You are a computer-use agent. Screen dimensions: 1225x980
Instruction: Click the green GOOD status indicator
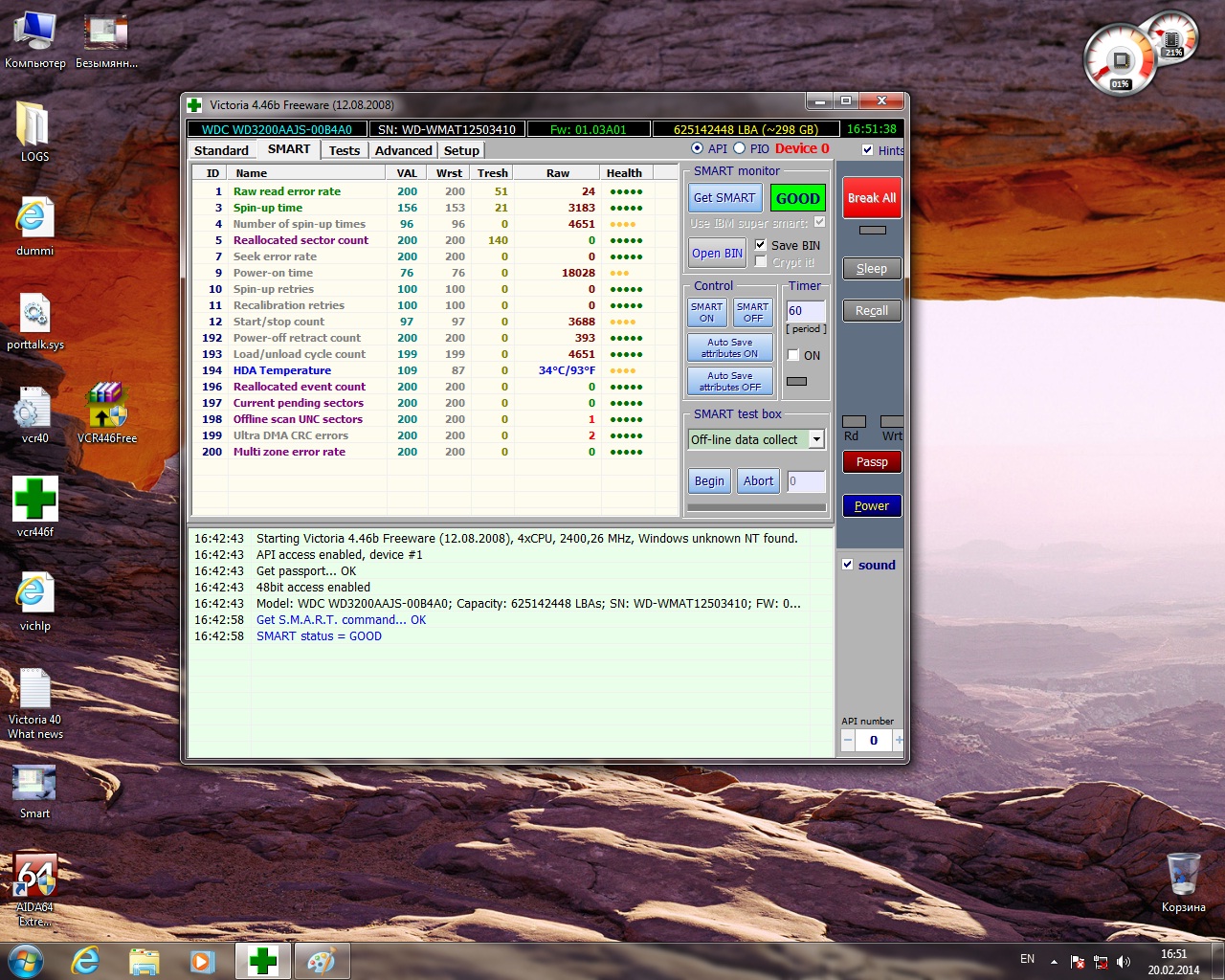coord(798,198)
